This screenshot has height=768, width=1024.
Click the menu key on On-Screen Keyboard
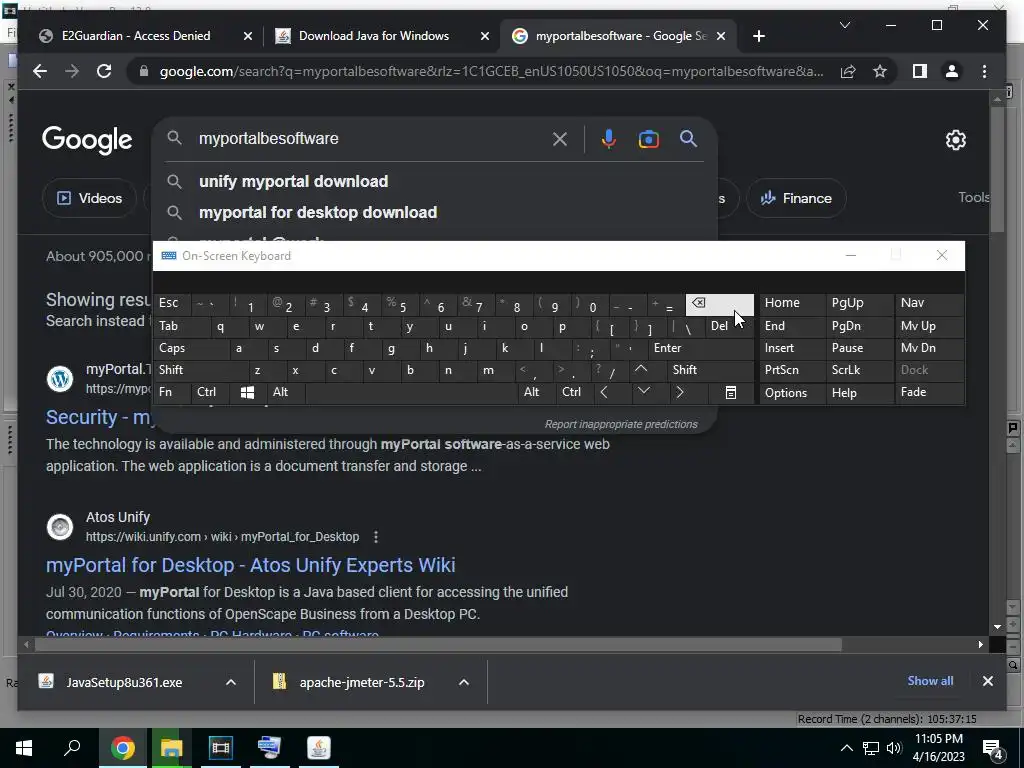point(731,392)
